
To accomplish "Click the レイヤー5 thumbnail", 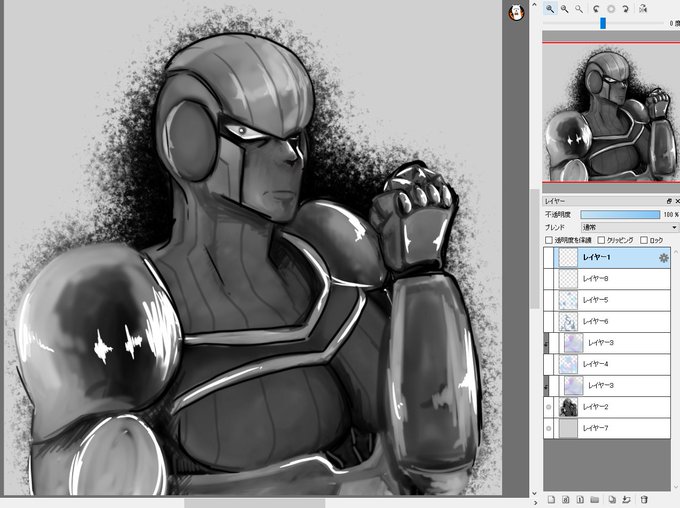I will (568, 300).
